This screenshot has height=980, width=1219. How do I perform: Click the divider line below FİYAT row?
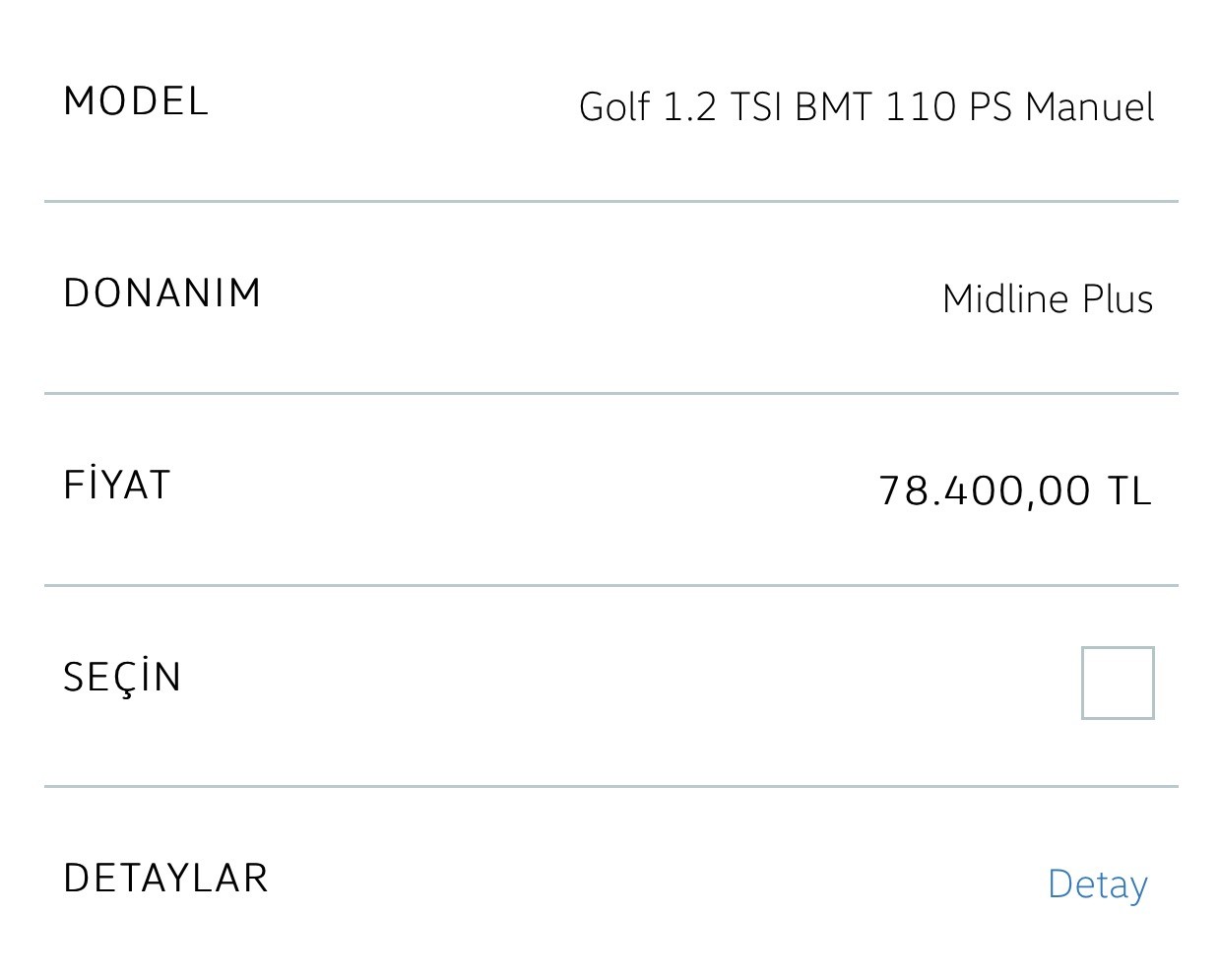610,585
